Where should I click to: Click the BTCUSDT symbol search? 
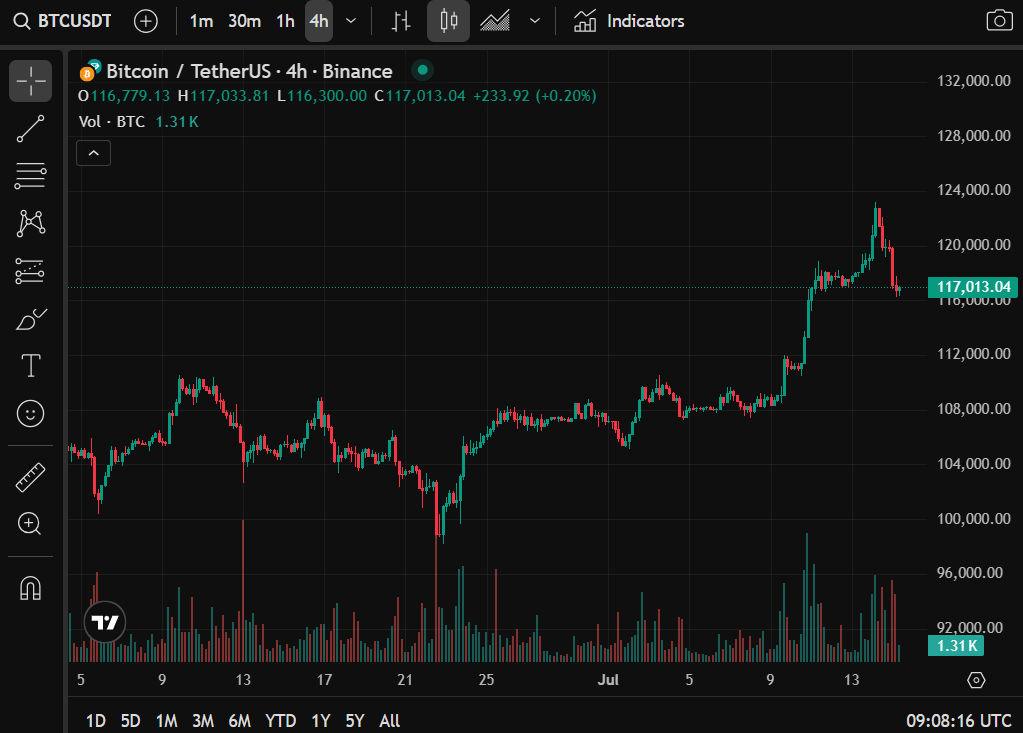(x=62, y=21)
